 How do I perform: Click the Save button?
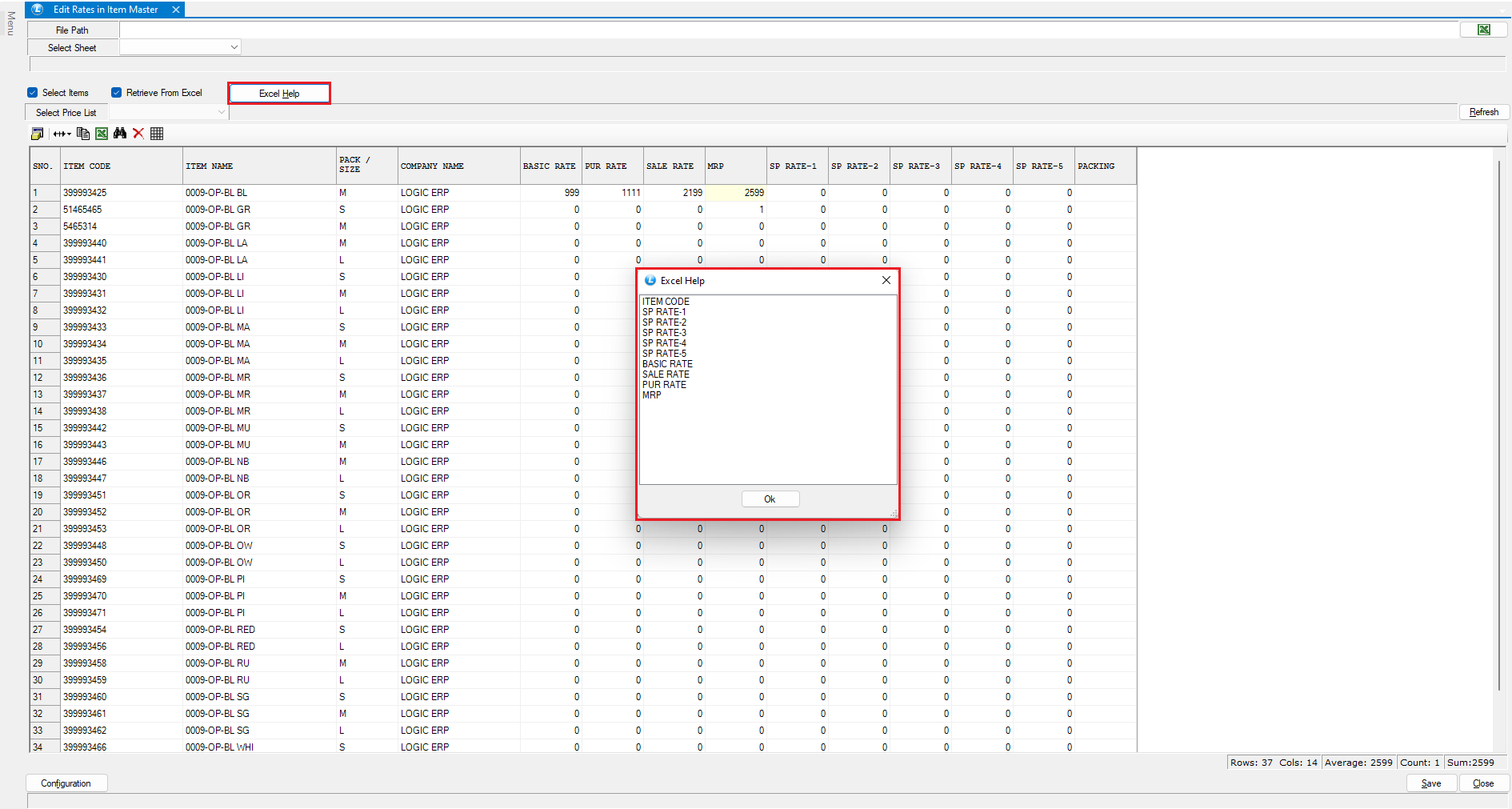point(1431,783)
